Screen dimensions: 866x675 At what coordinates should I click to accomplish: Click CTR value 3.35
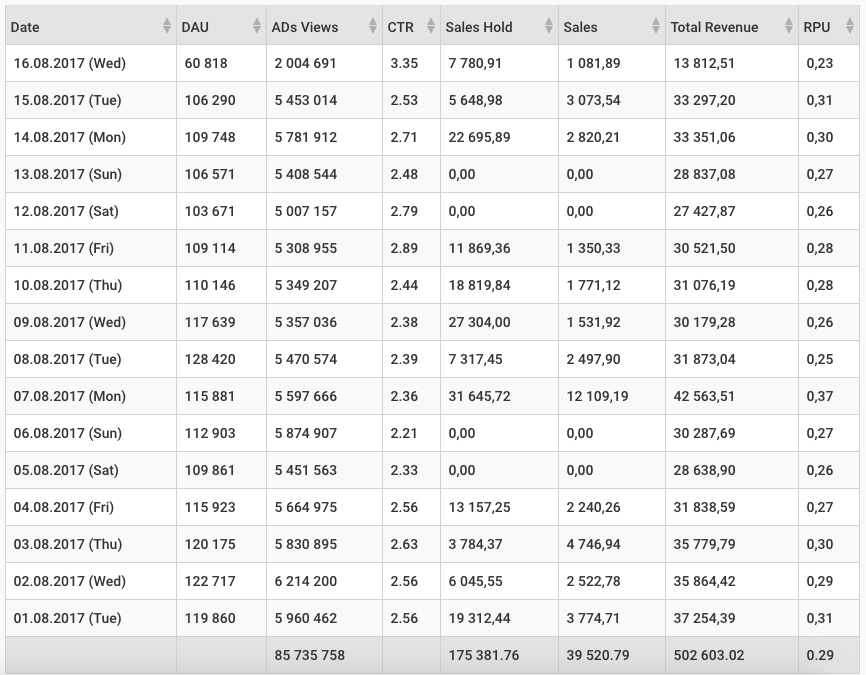tap(403, 63)
